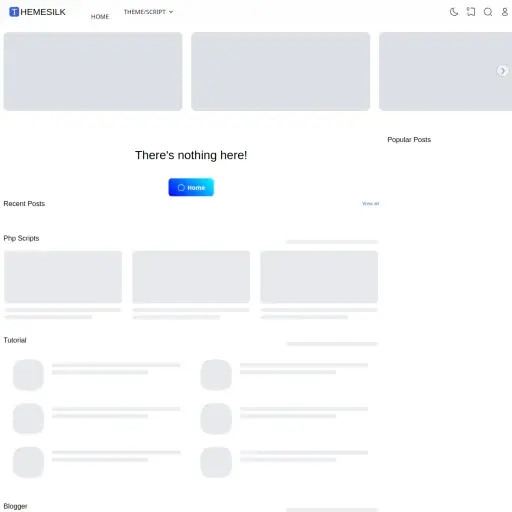Click the ThemeSilk logo
Image resolution: width=512 pixels, height=512 pixels.
click(x=37, y=12)
